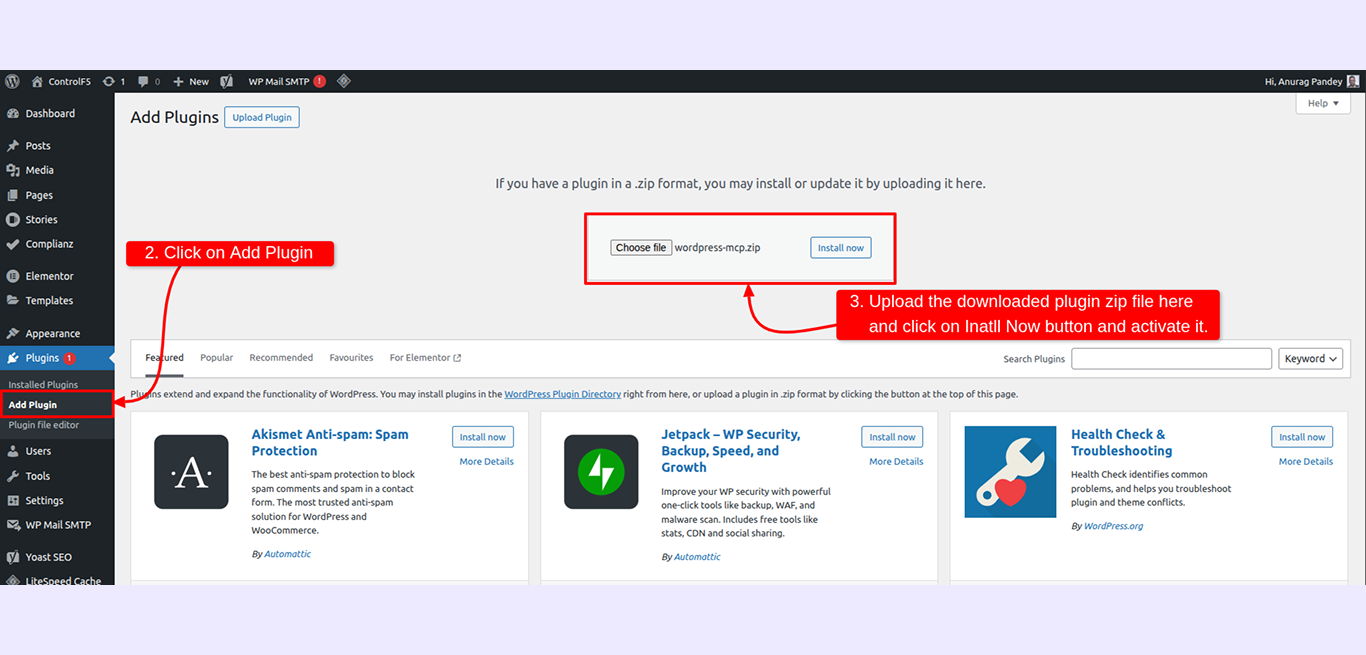
Task: Open the Yoast icon in admin bar
Action: coord(227,81)
